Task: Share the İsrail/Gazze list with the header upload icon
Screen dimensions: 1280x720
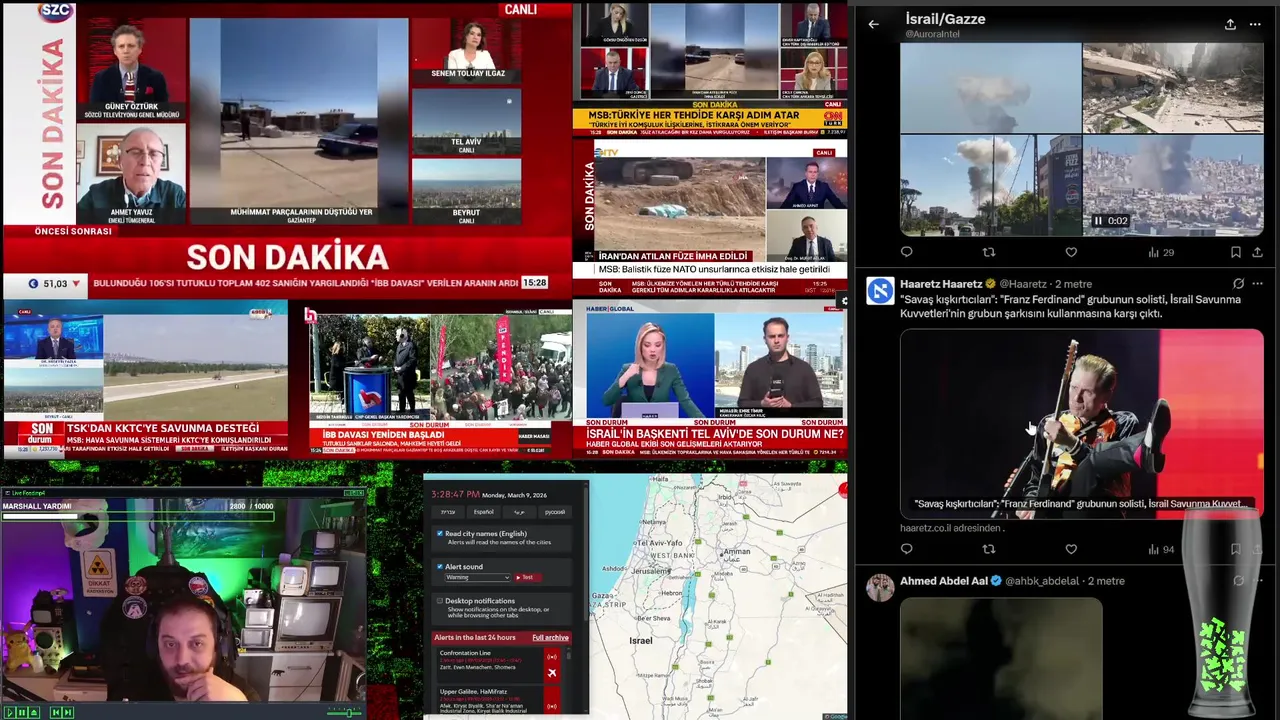Action: click(x=1230, y=24)
